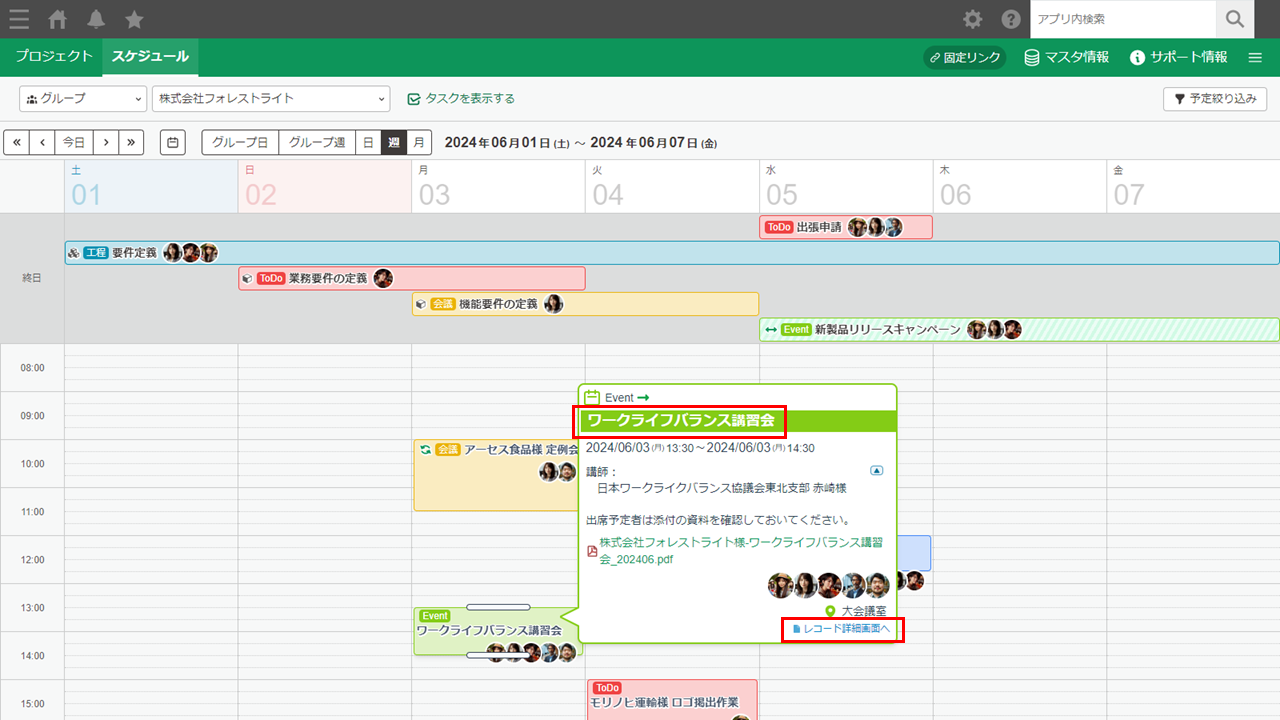1280x720 pixels.
Task: Open the green bar overflow menu icon
Action: point(1255,58)
